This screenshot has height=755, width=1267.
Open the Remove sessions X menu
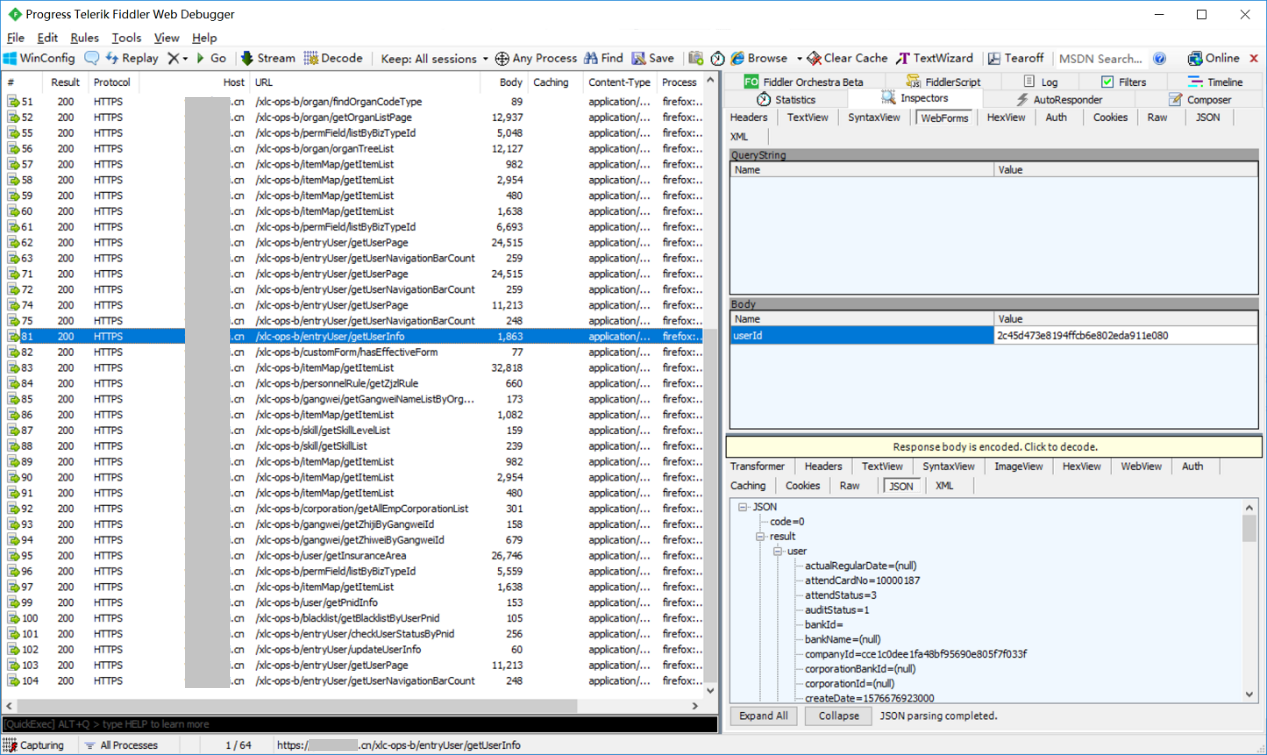[177, 58]
